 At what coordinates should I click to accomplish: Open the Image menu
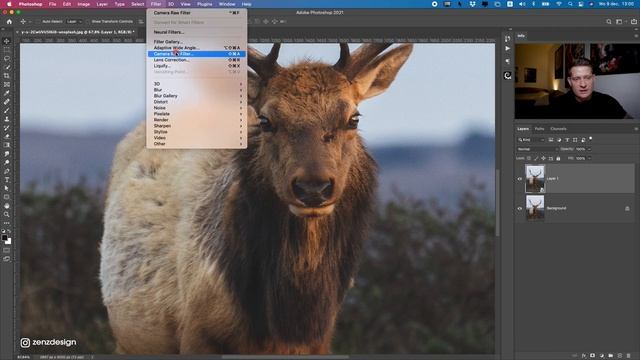click(83, 4)
